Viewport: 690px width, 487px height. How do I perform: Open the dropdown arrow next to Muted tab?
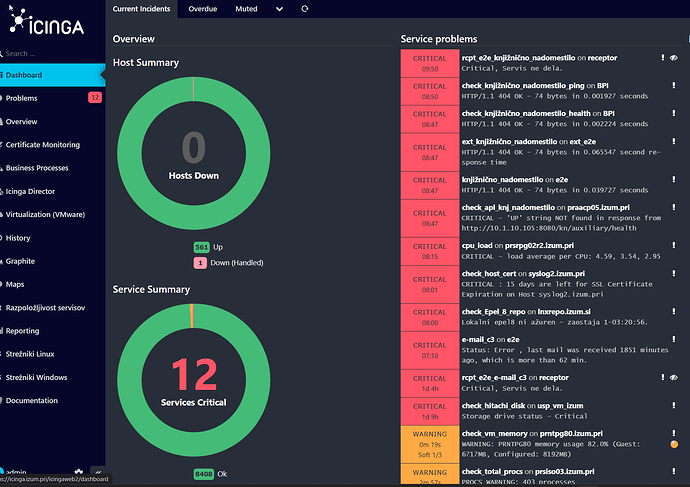point(278,9)
